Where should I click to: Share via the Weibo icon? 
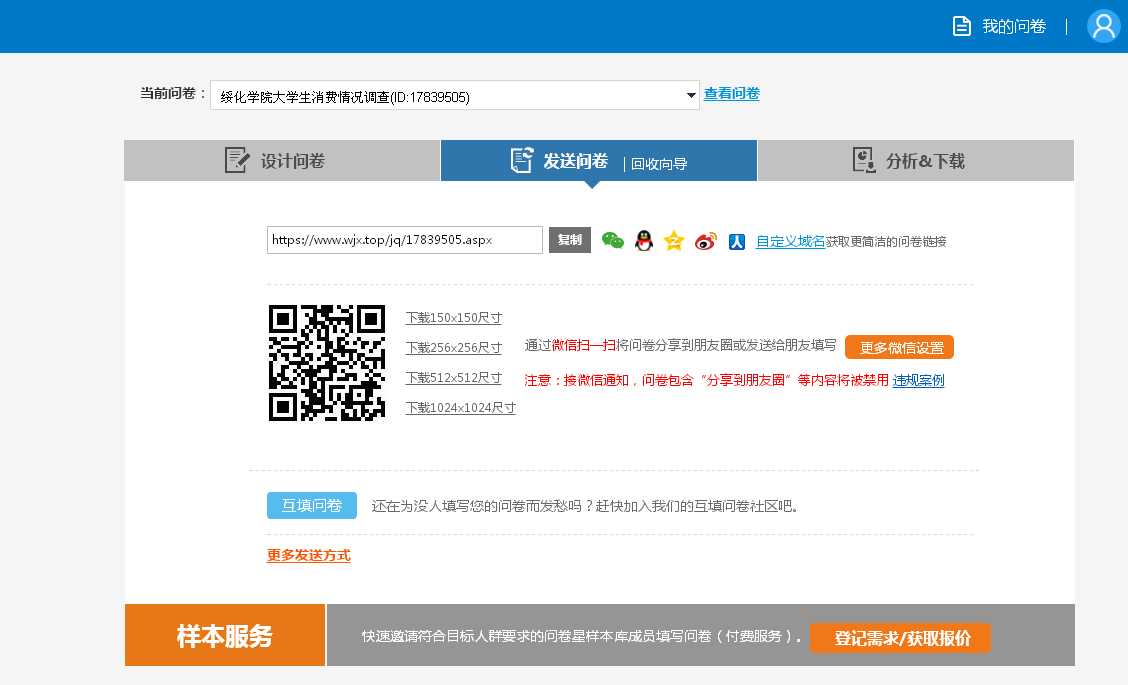coord(706,241)
